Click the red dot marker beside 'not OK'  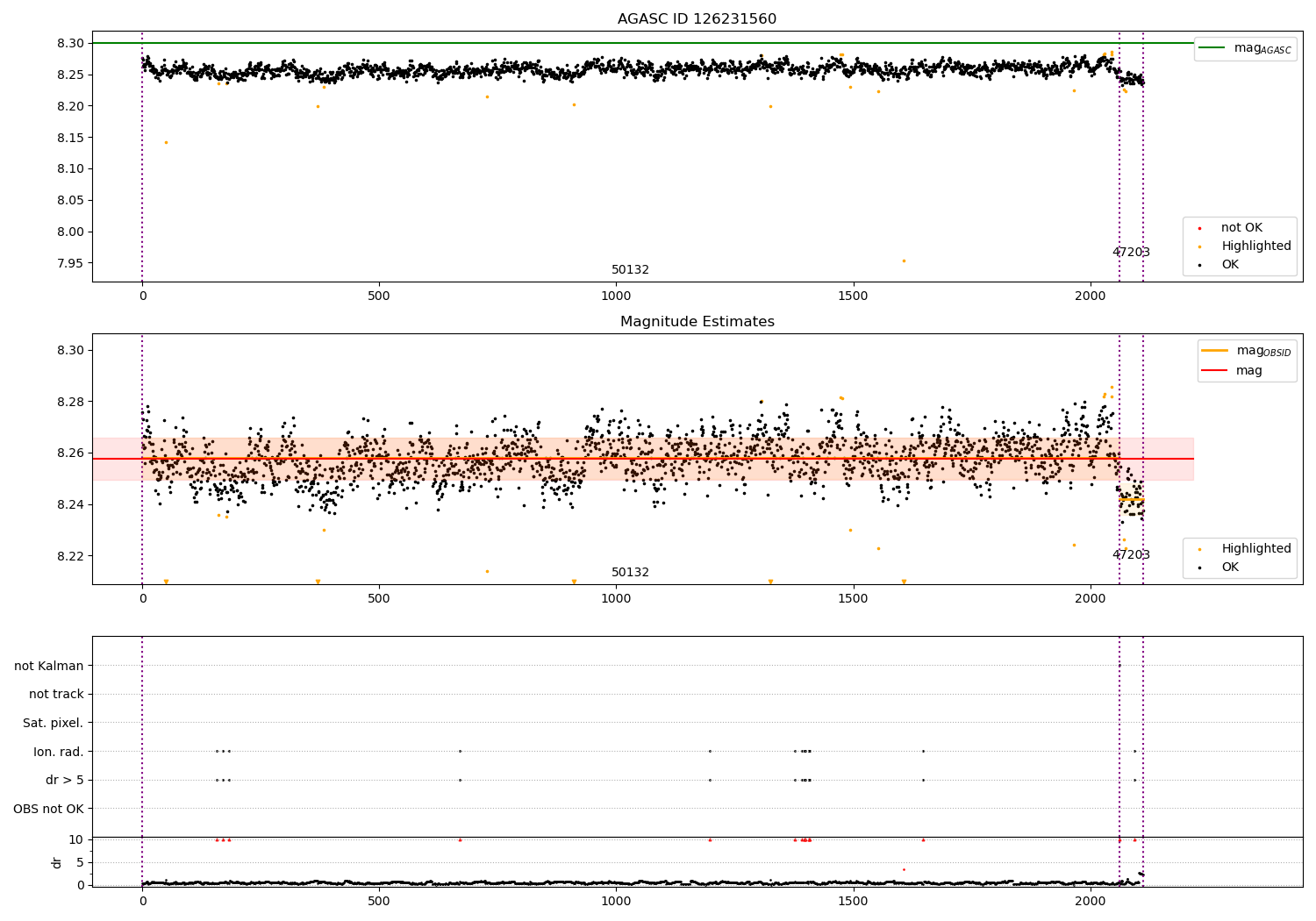[1199, 228]
